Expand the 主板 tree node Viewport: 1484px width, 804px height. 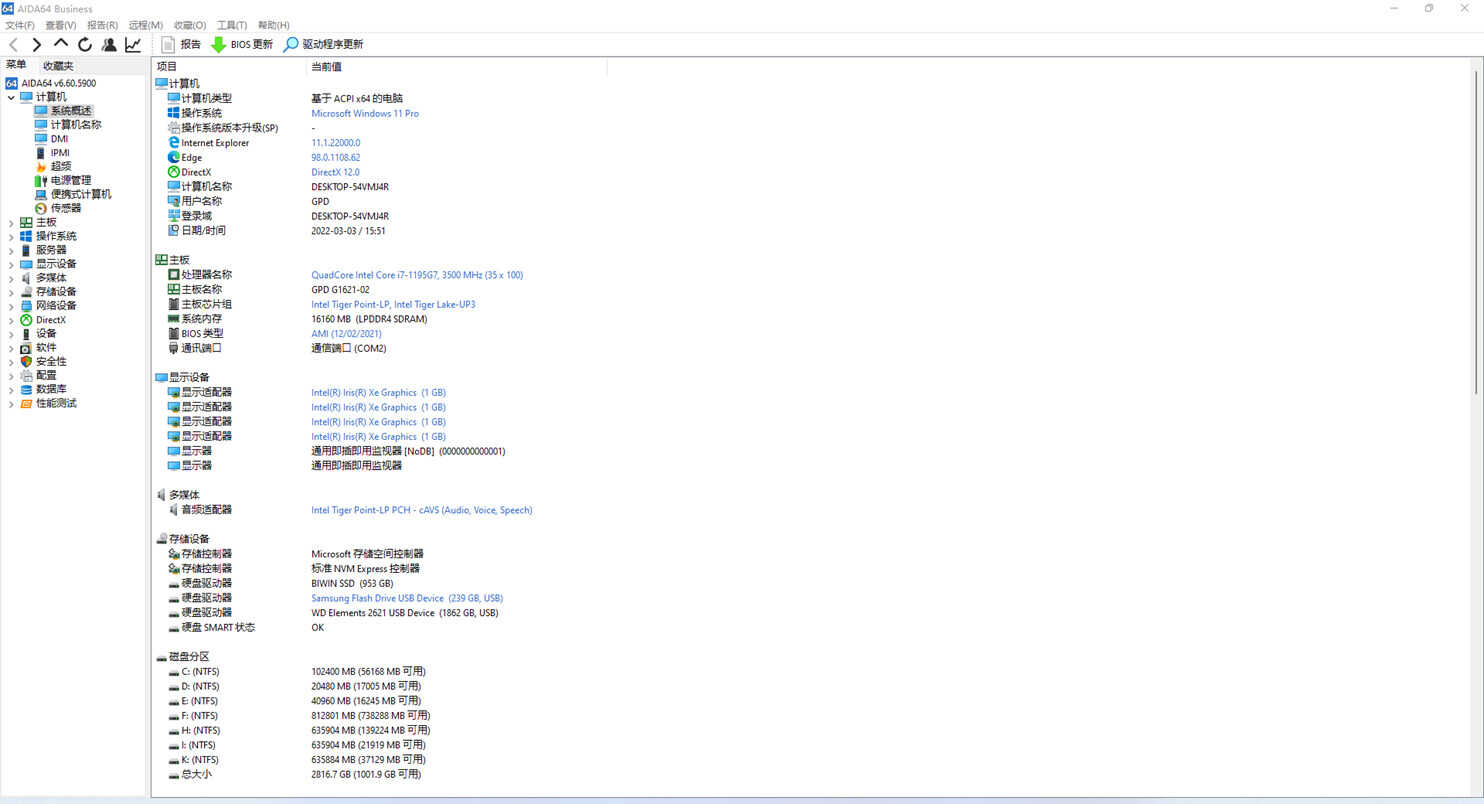11,222
